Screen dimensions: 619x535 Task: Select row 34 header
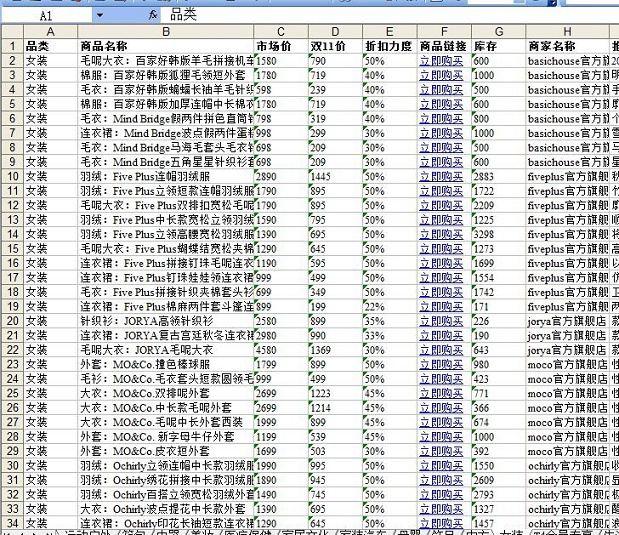tap(12, 523)
